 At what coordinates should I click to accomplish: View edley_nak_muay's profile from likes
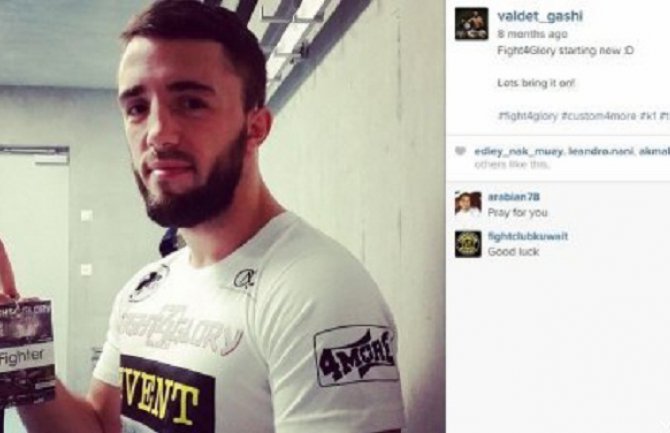[519, 151]
